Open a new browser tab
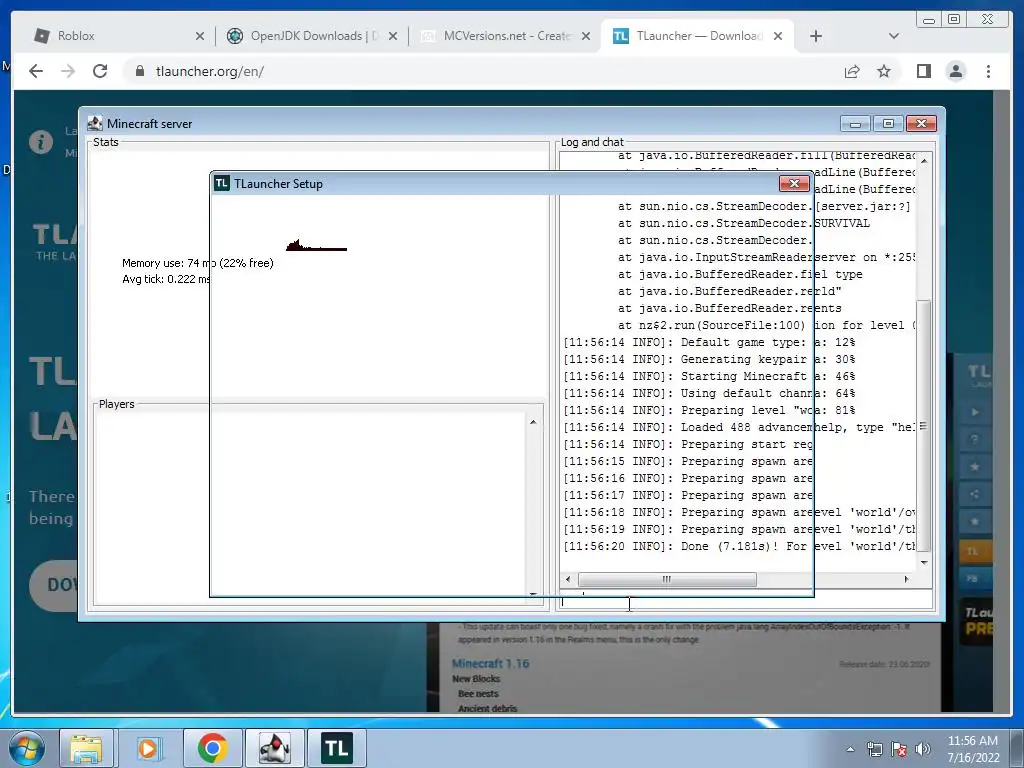The height and width of the screenshot is (768, 1024). click(x=816, y=36)
